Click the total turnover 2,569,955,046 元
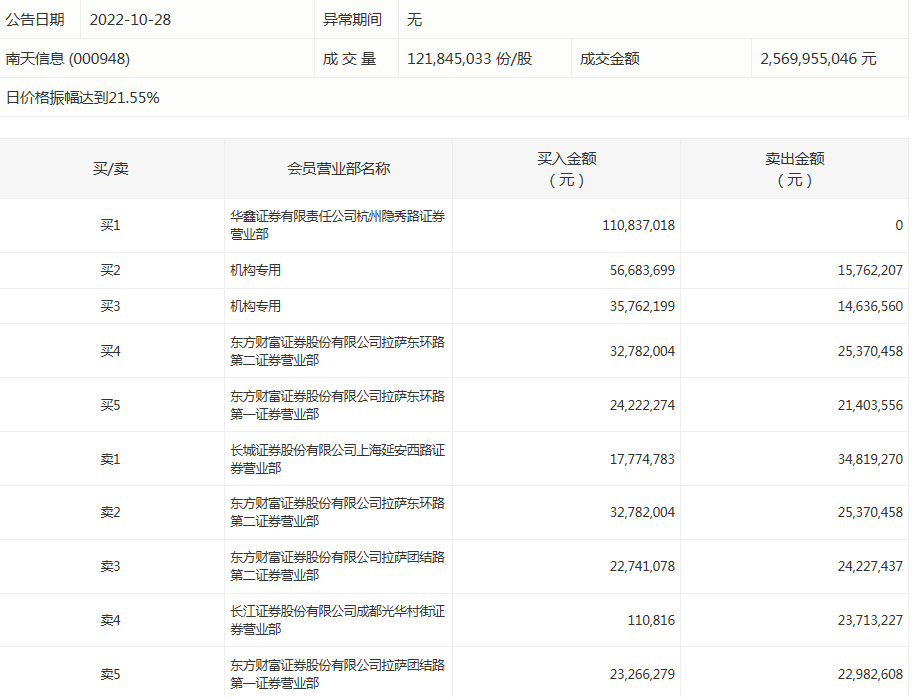The image size is (912, 697). (818, 59)
